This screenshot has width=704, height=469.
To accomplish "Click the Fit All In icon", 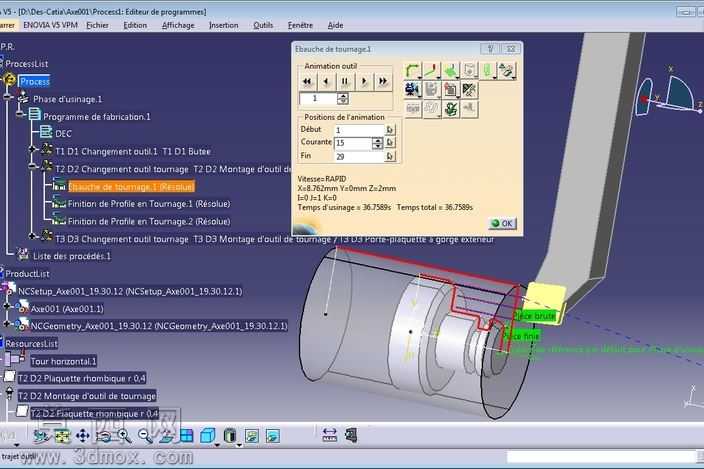I will (62, 436).
